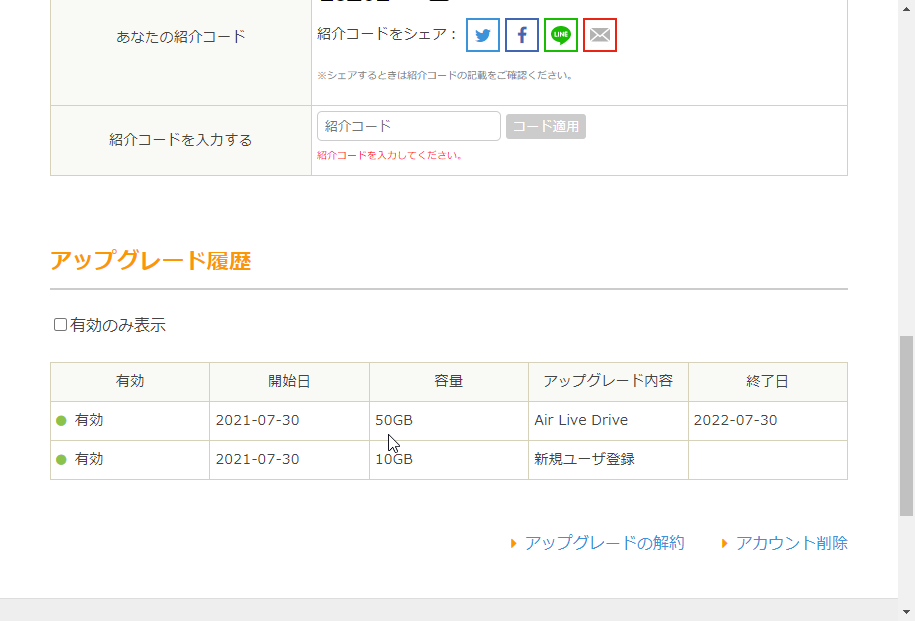This screenshot has height=621, width=915.
Task: Open the アカウント削除 link
Action: pos(791,543)
